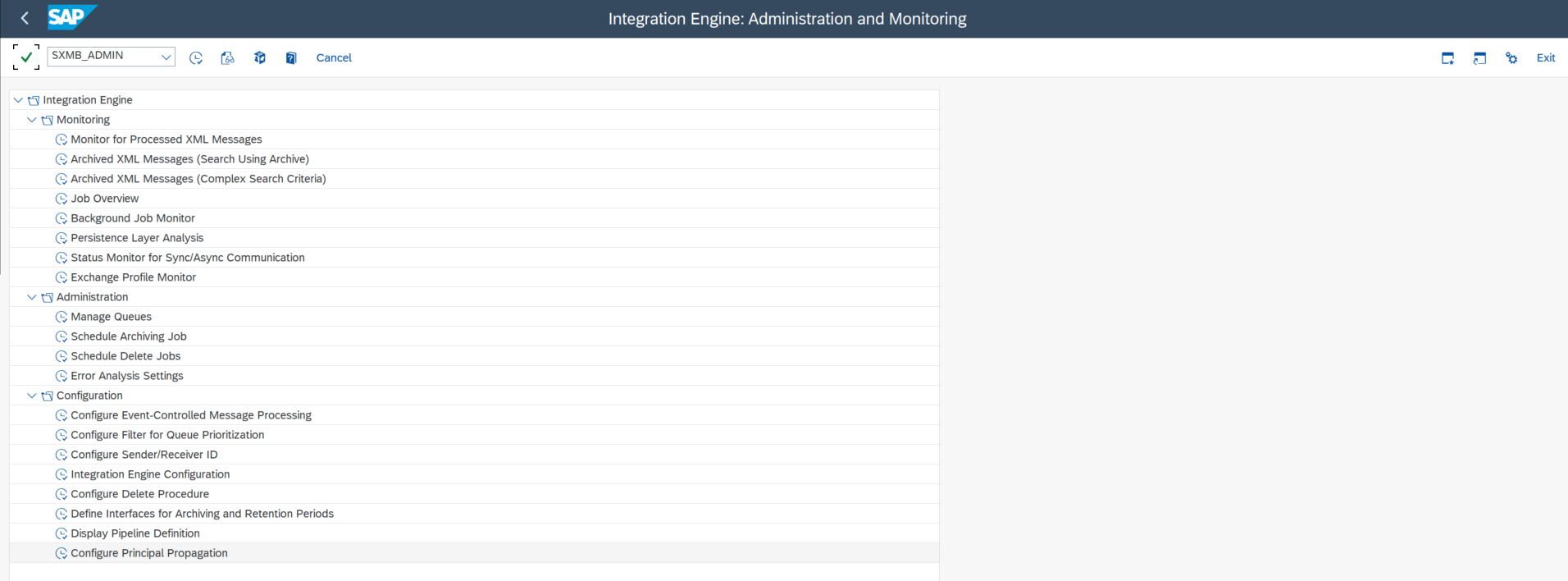This screenshot has height=581, width=1568.
Task: Open the help question-mark document icon
Action: [291, 58]
